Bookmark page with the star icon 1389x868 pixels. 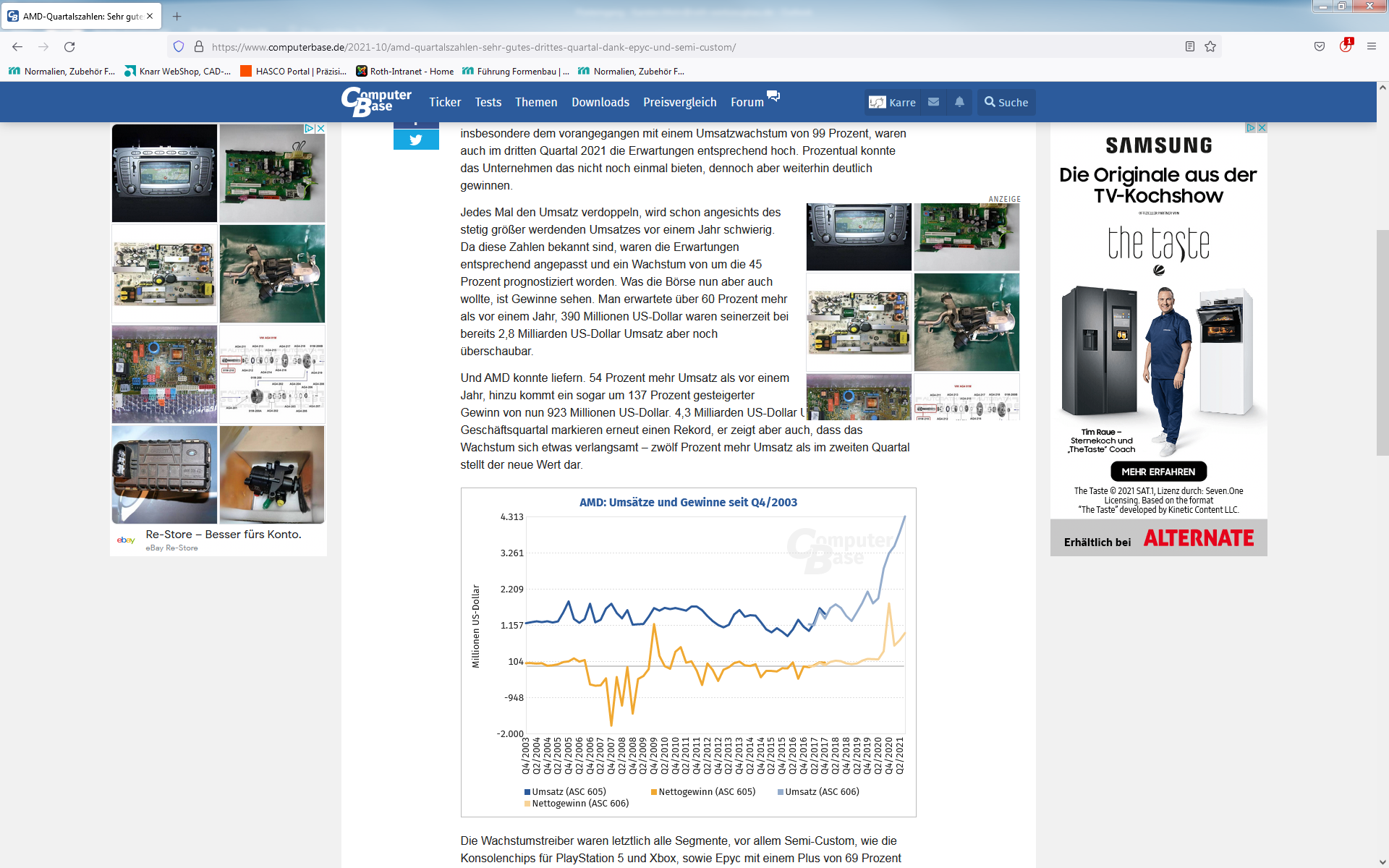(1210, 47)
